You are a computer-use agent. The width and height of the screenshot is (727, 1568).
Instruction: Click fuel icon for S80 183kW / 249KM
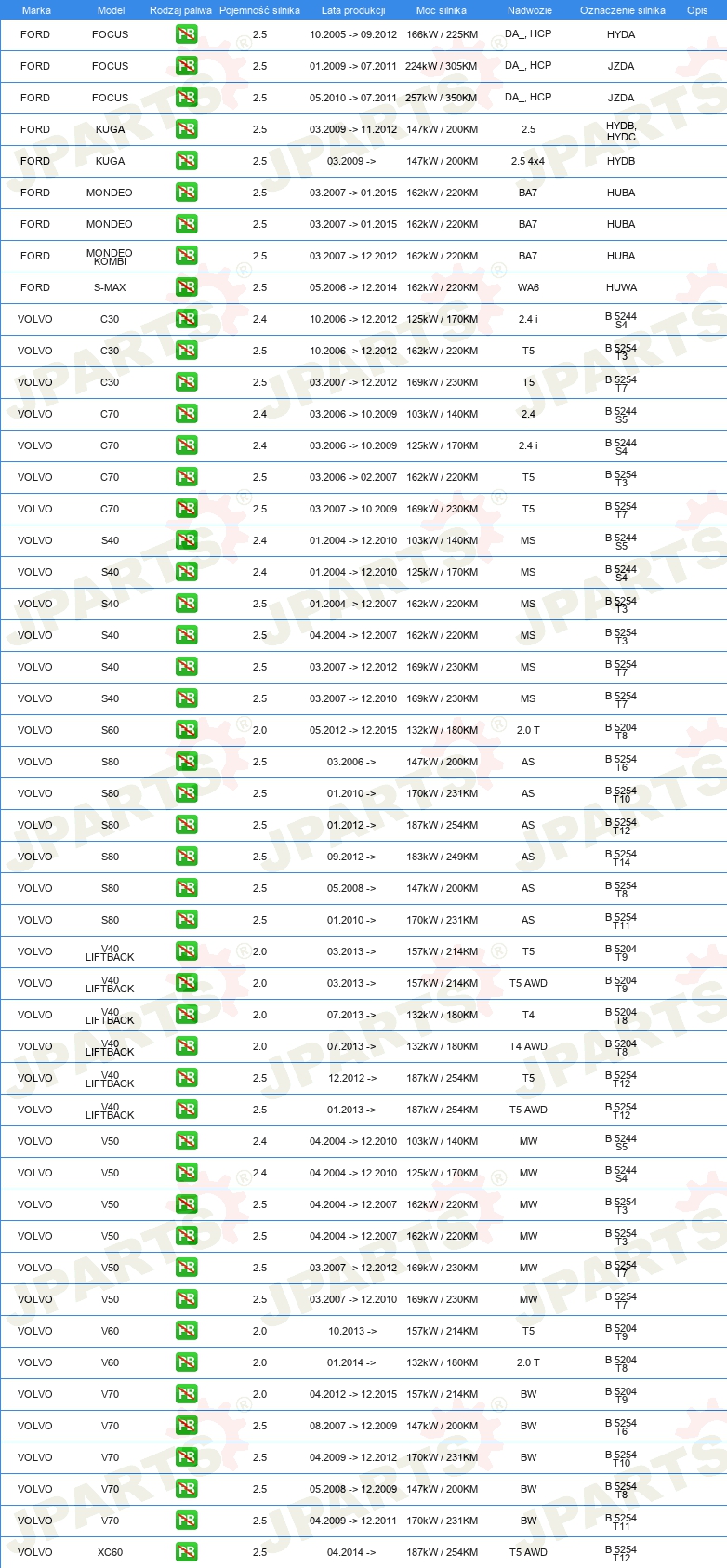(186, 857)
